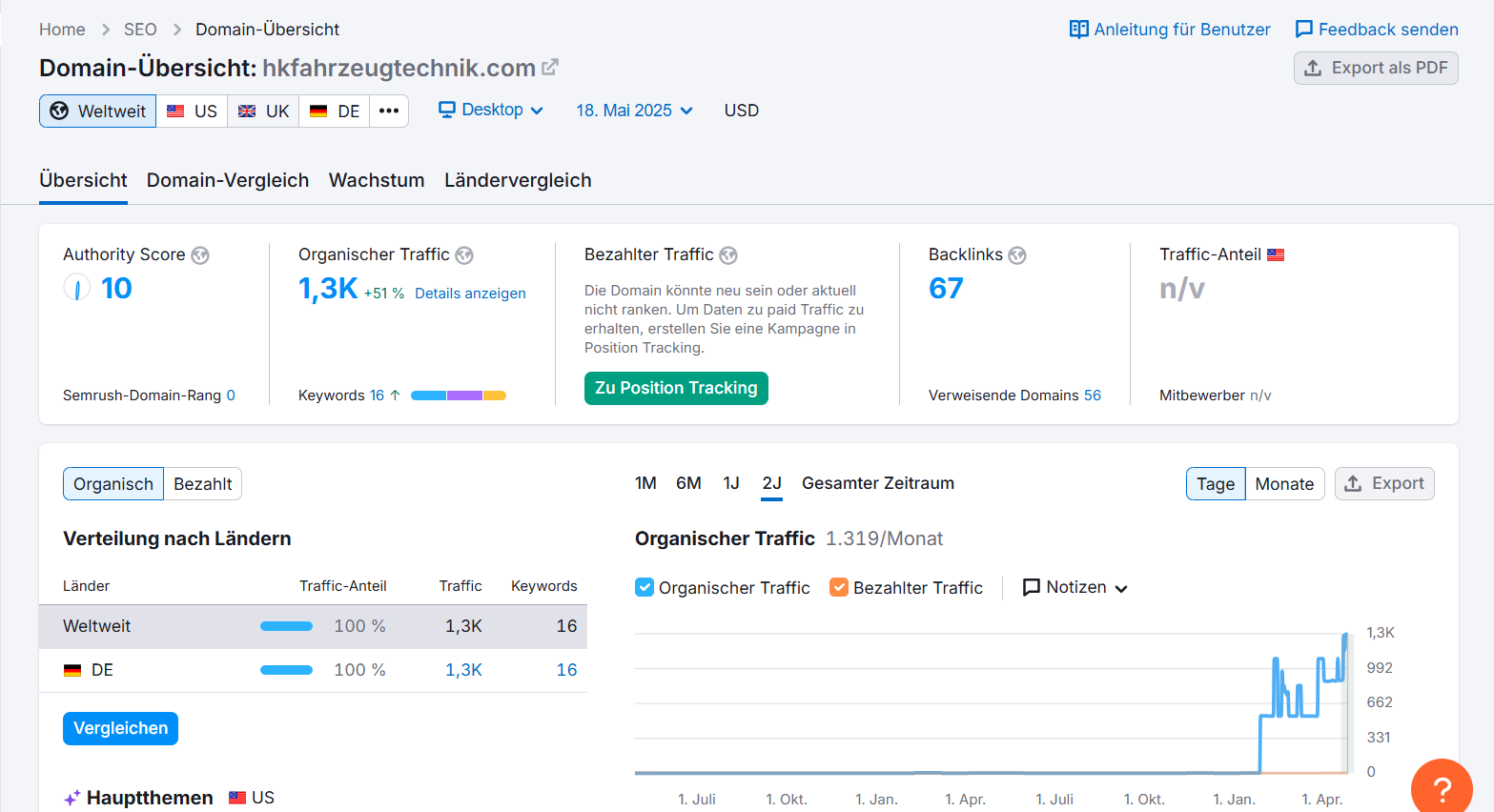Go to the SEO breadcrumb
This screenshot has width=1494, height=812.
[140, 30]
